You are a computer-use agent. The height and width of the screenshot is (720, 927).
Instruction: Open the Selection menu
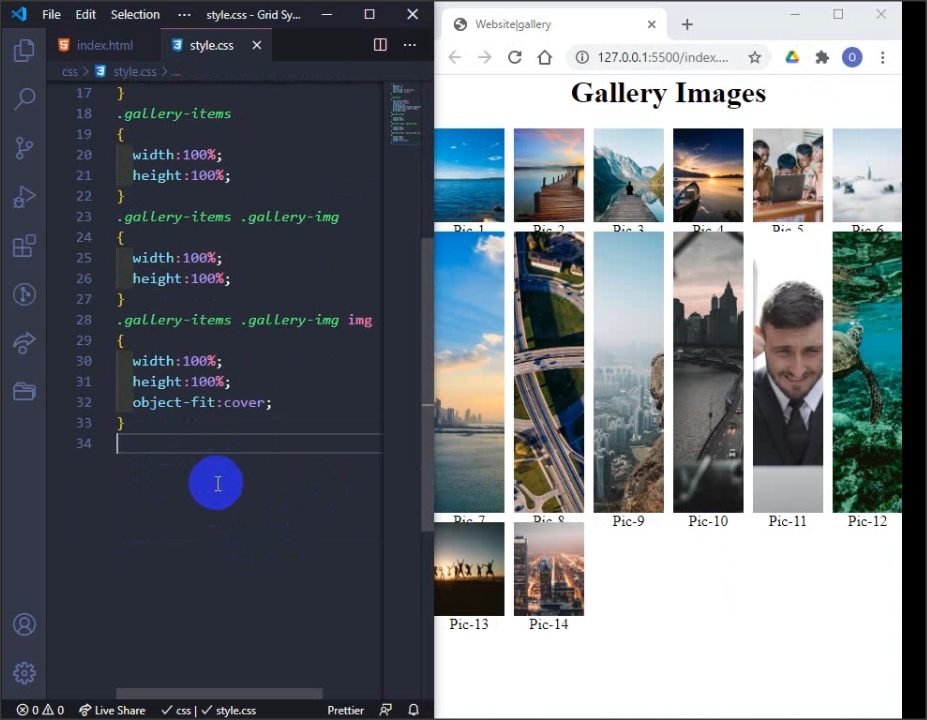[x=135, y=15]
